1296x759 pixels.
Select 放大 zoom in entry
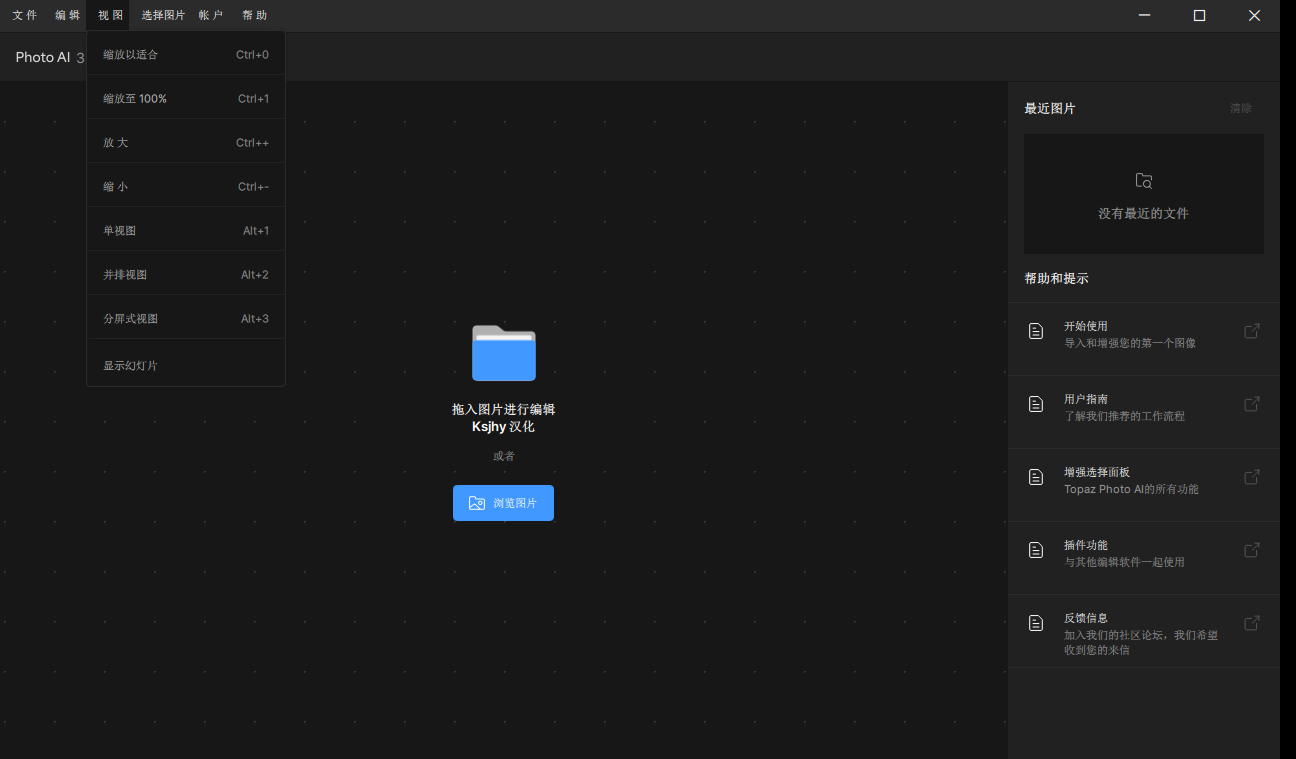pyautogui.click(x=186, y=143)
